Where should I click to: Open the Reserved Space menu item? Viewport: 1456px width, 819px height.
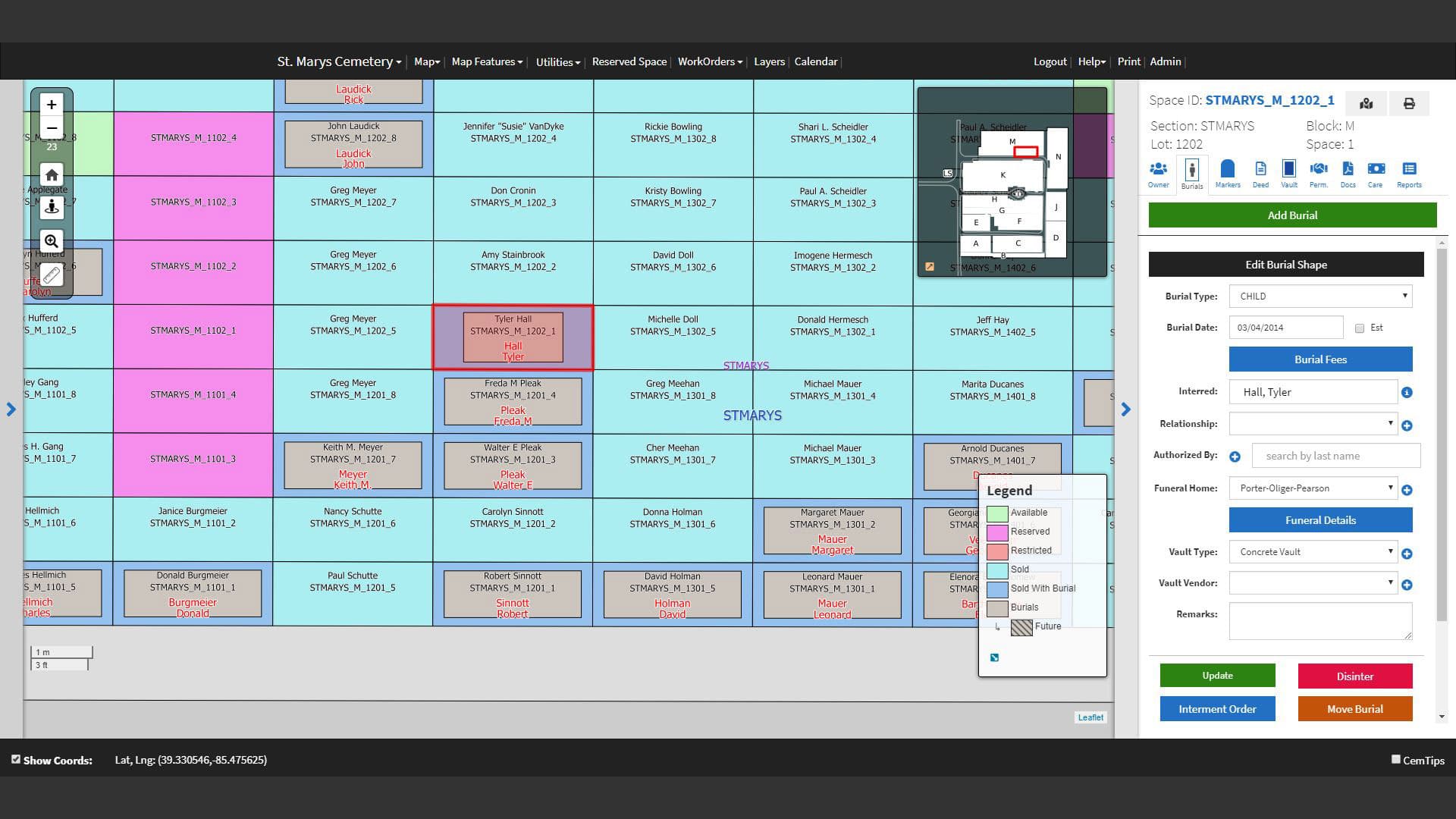[x=629, y=61]
